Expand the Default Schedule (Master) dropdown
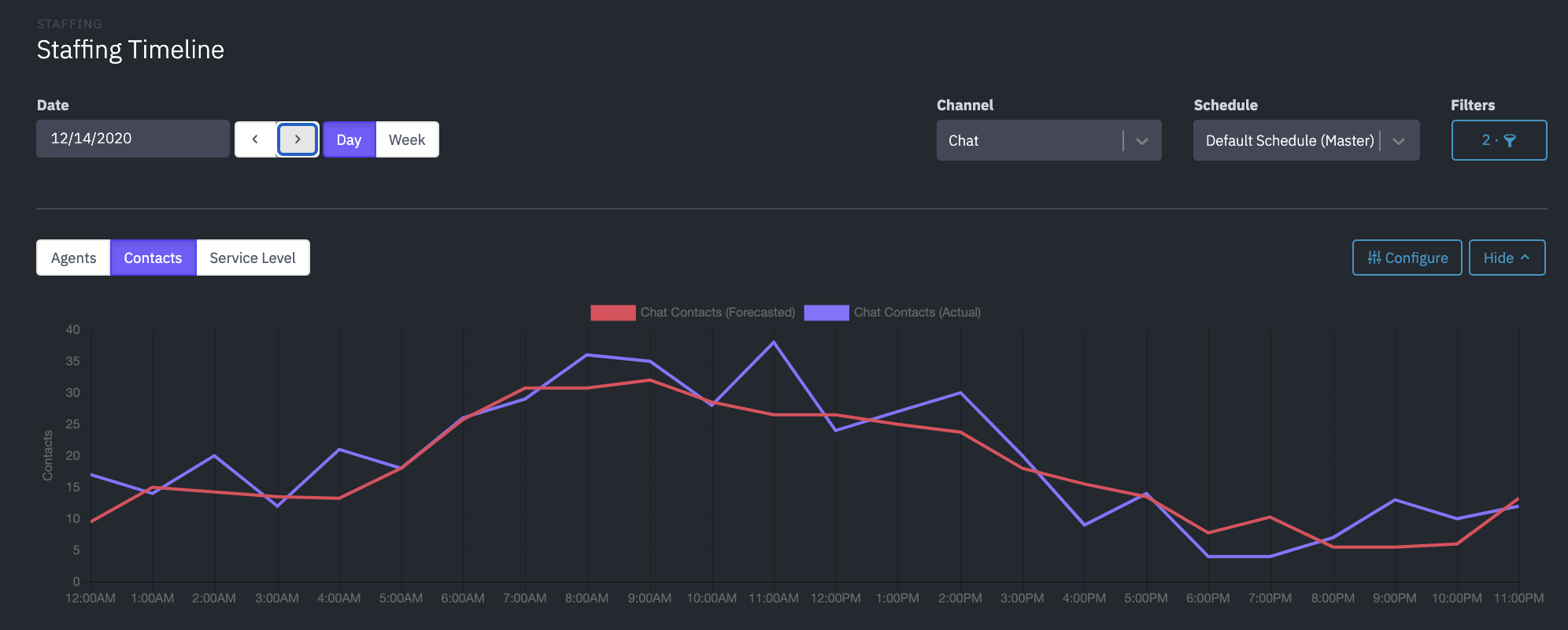1568x630 pixels. point(1289,140)
